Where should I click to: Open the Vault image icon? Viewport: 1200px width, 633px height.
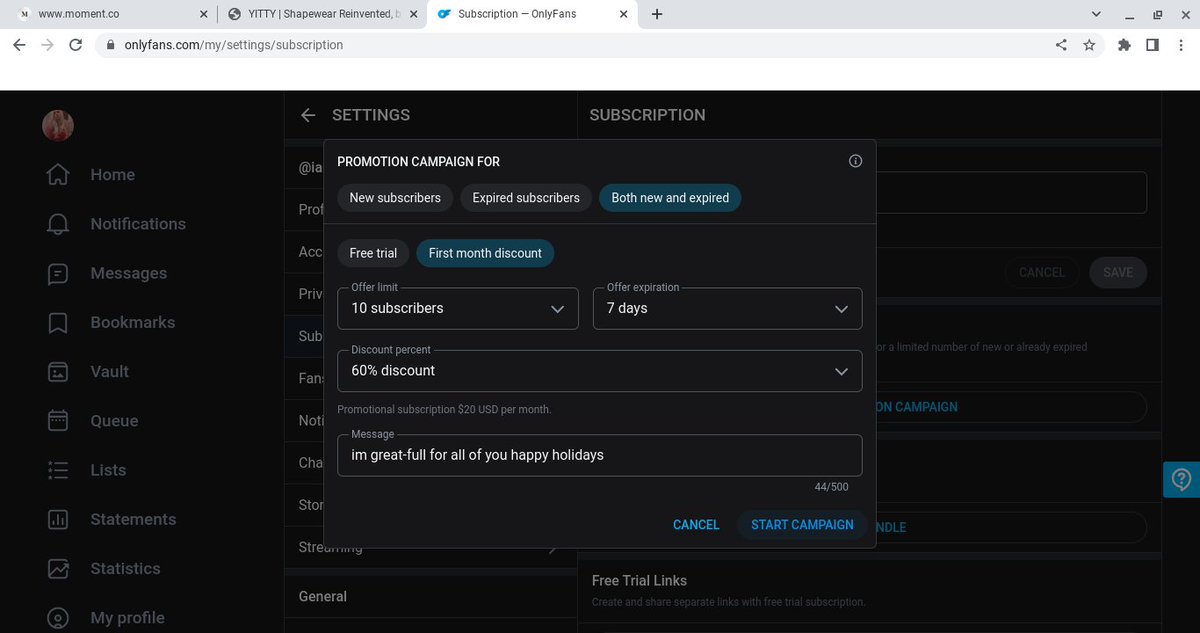coord(58,371)
